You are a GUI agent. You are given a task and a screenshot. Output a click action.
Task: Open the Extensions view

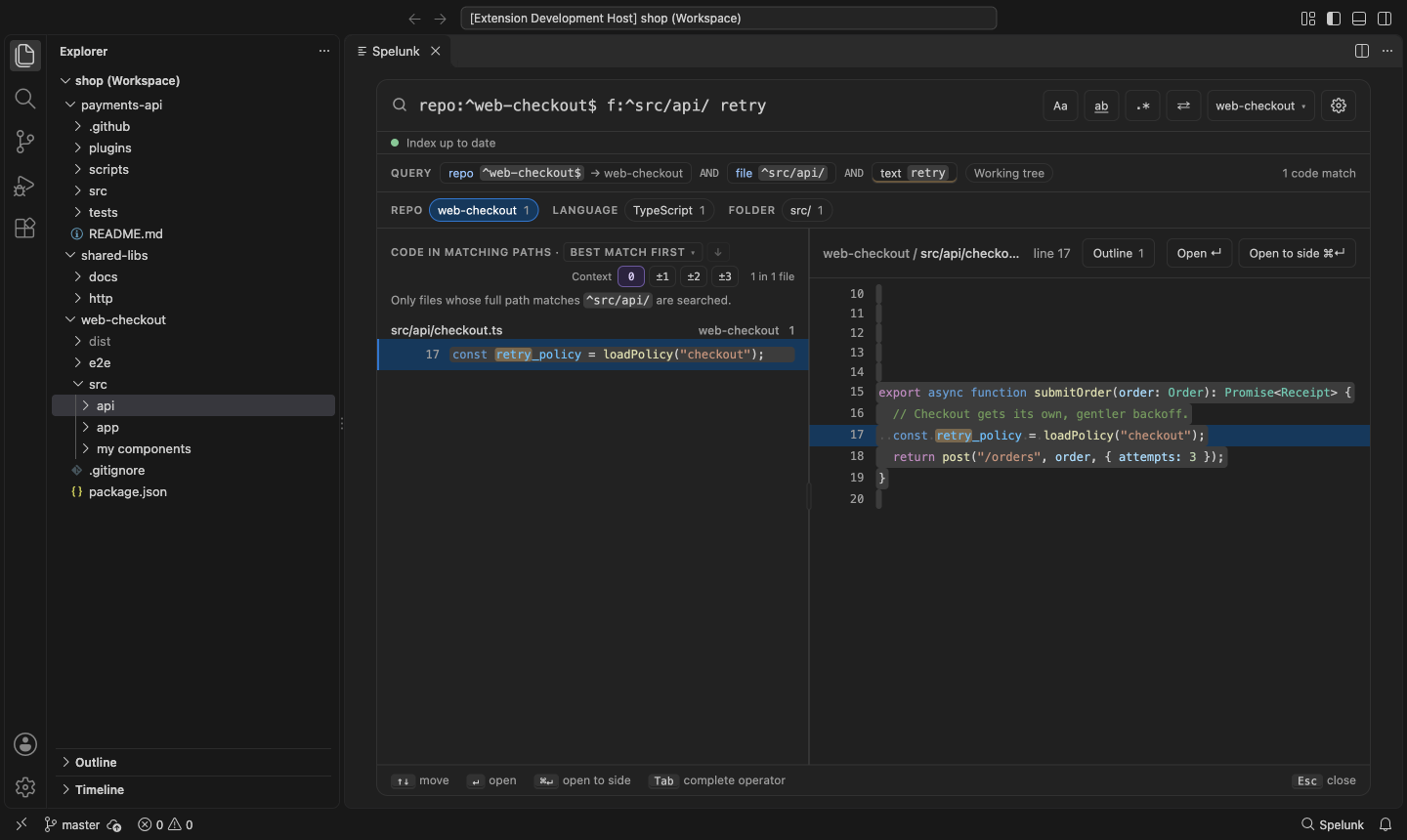(25, 228)
